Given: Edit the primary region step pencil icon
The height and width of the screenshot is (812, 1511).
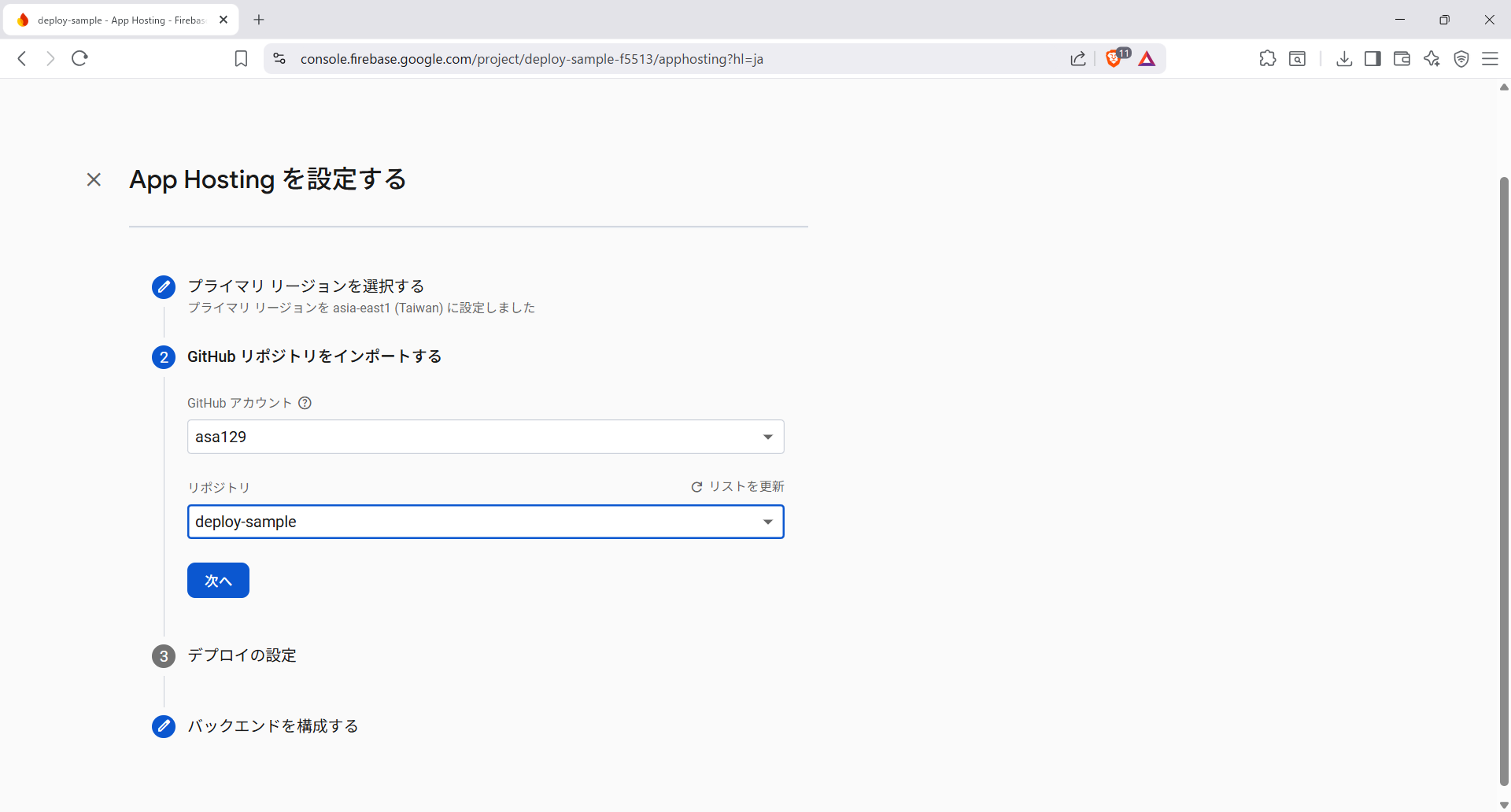Looking at the screenshot, I should pyautogui.click(x=164, y=287).
